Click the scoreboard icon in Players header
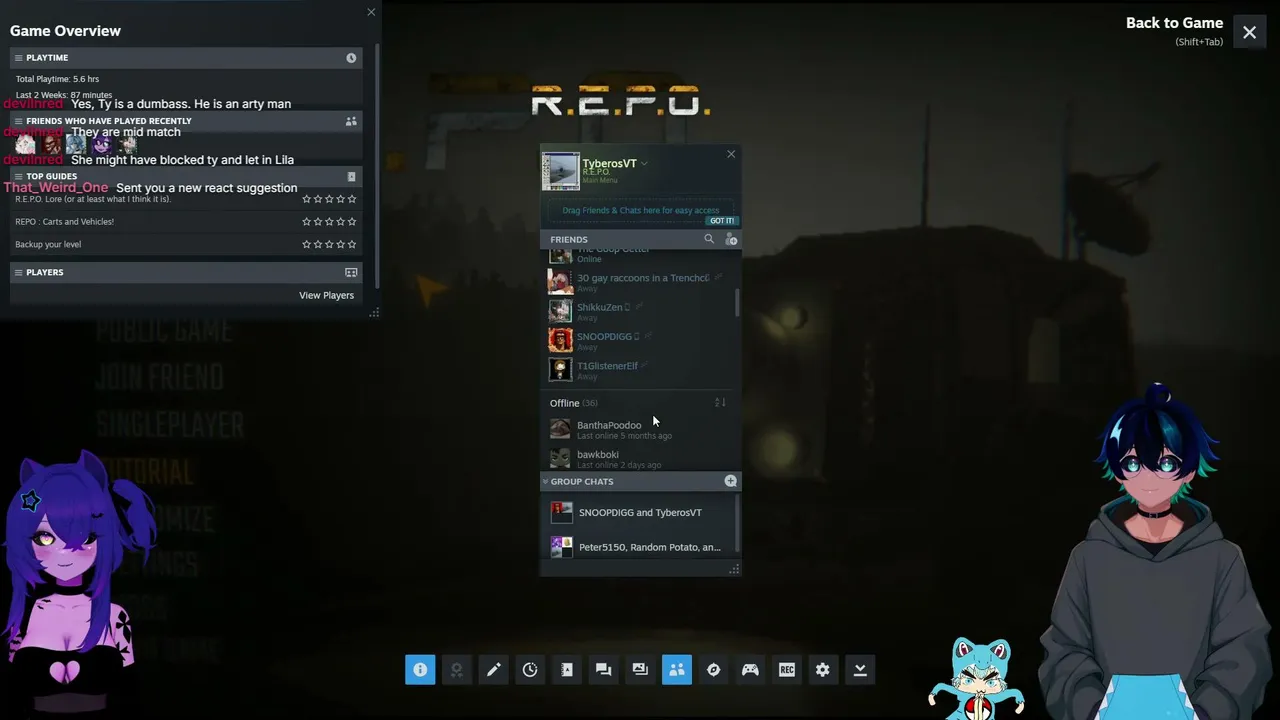The image size is (1280, 720). pos(351,272)
